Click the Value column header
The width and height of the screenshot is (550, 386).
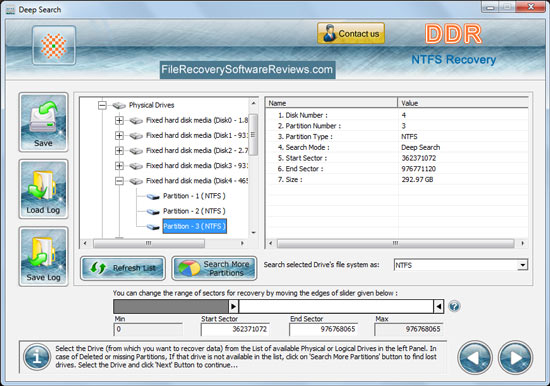click(x=463, y=103)
